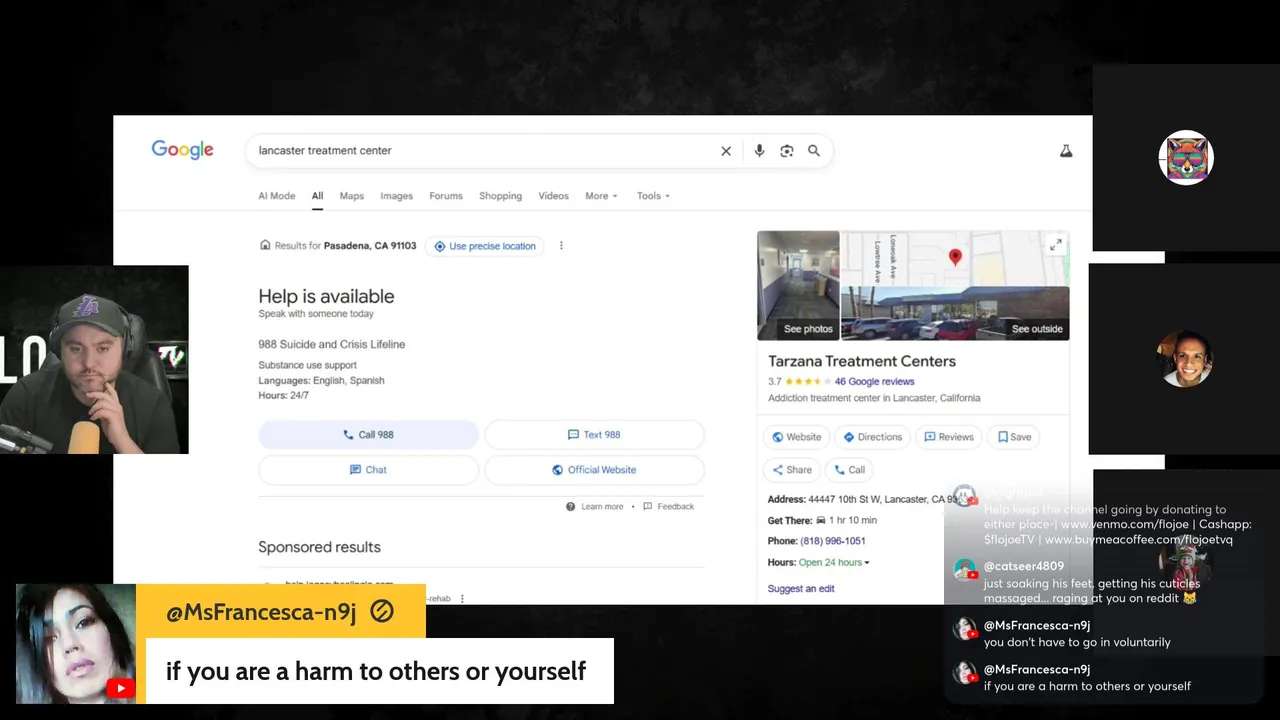1280x720 pixels.
Task: Click the phone number (818) 996-1051
Action: point(832,541)
